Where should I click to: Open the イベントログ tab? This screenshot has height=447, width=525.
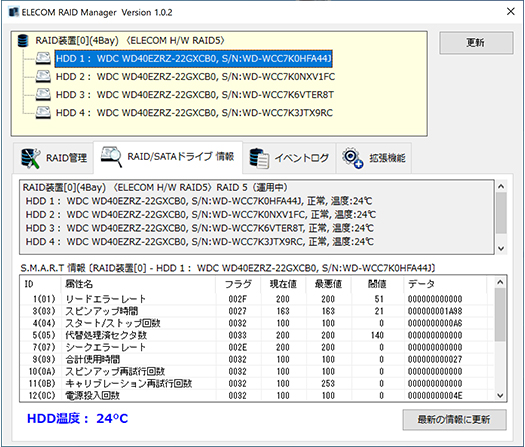tap(289, 158)
